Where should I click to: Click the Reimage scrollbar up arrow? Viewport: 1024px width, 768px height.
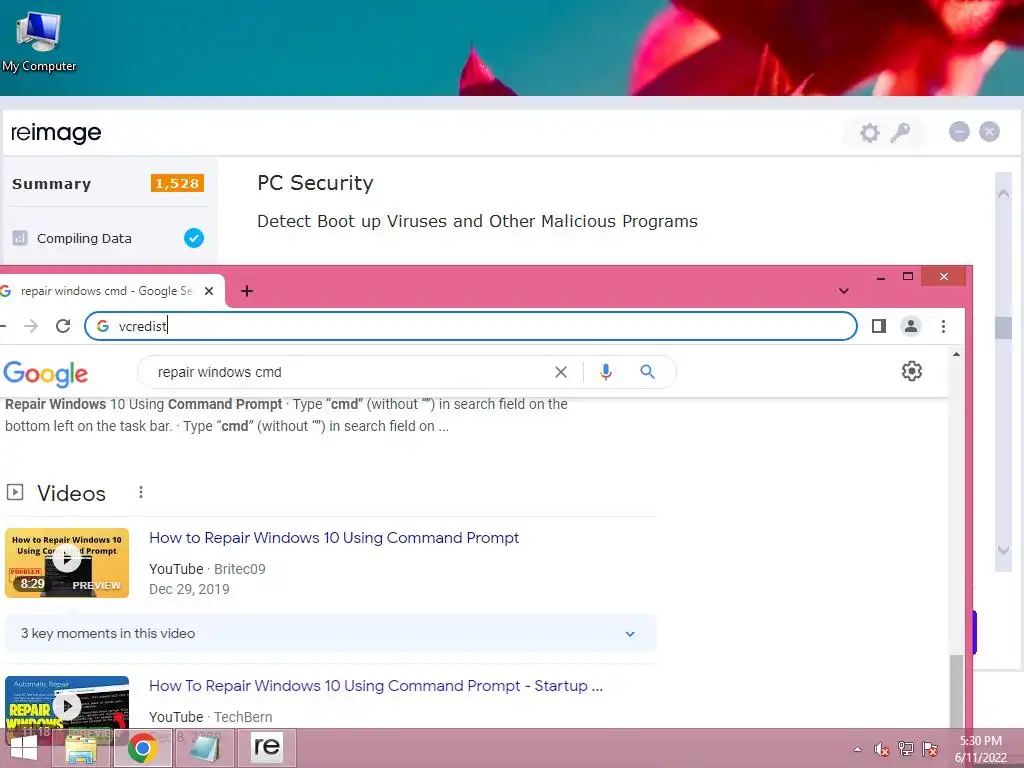1003,193
